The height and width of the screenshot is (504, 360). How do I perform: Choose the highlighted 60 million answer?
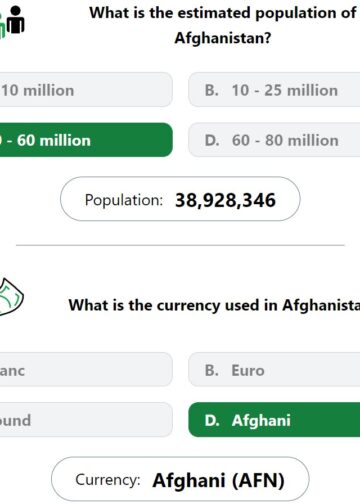pyautogui.click(x=86, y=140)
